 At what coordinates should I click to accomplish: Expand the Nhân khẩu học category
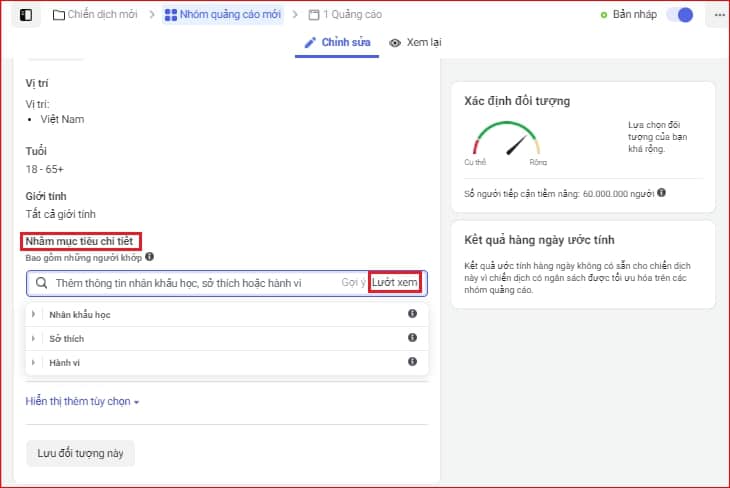34,314
